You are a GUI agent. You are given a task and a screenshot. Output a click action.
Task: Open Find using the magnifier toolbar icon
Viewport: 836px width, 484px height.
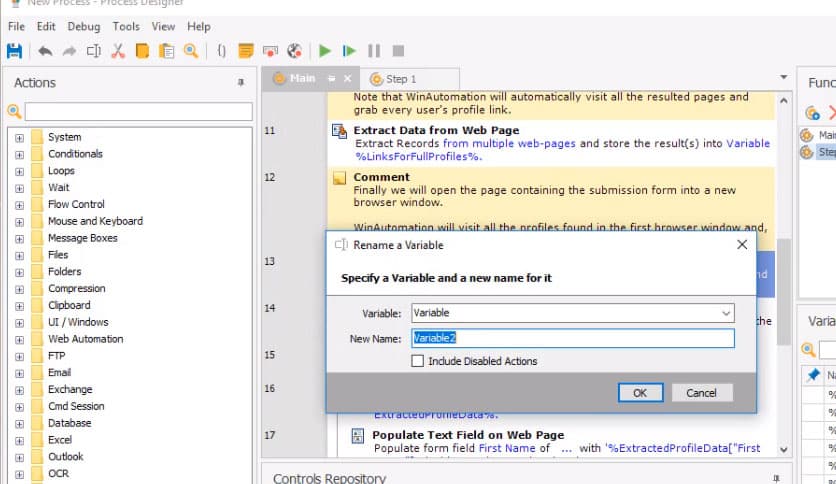(191, 51)
